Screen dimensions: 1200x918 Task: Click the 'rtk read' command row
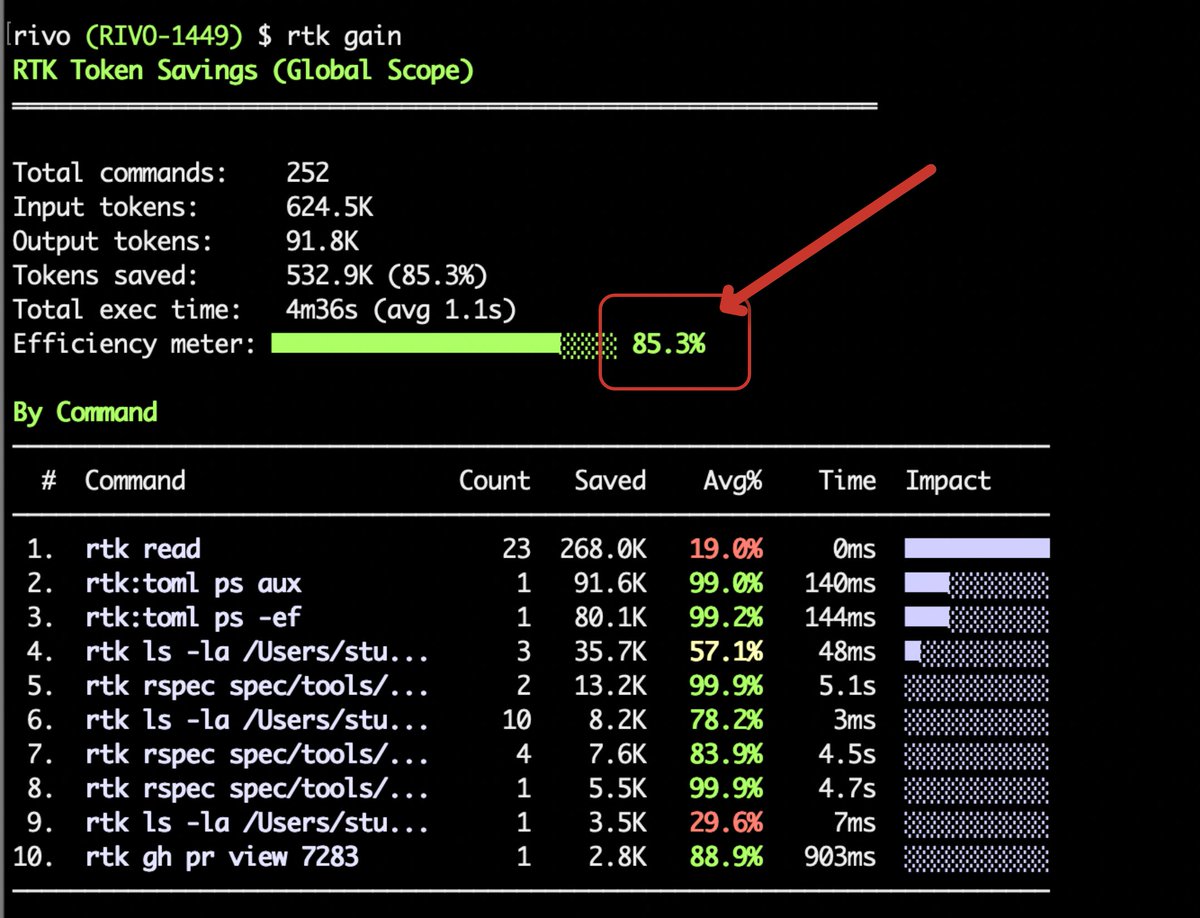(531, 548)
